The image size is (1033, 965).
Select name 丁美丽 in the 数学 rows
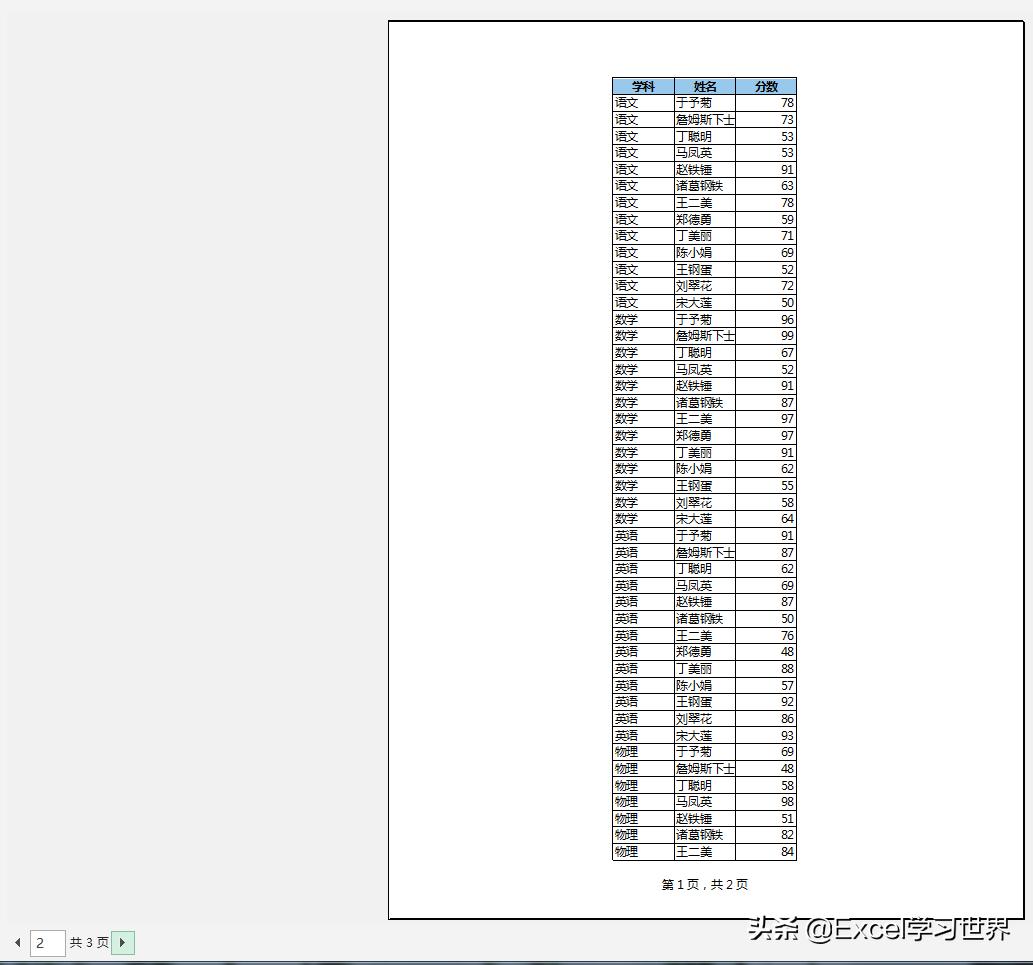704,453
